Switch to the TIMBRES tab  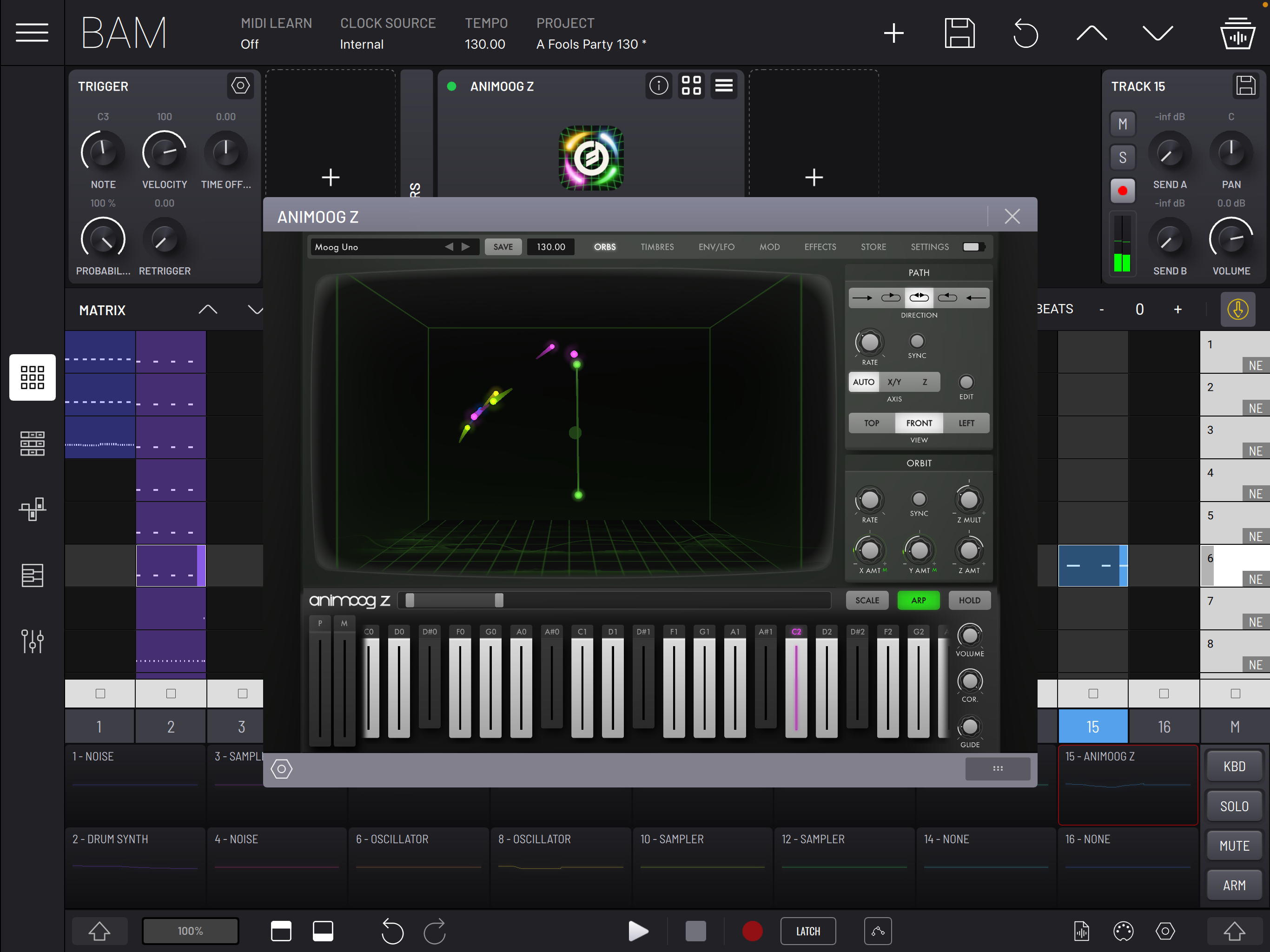point(657,247)
